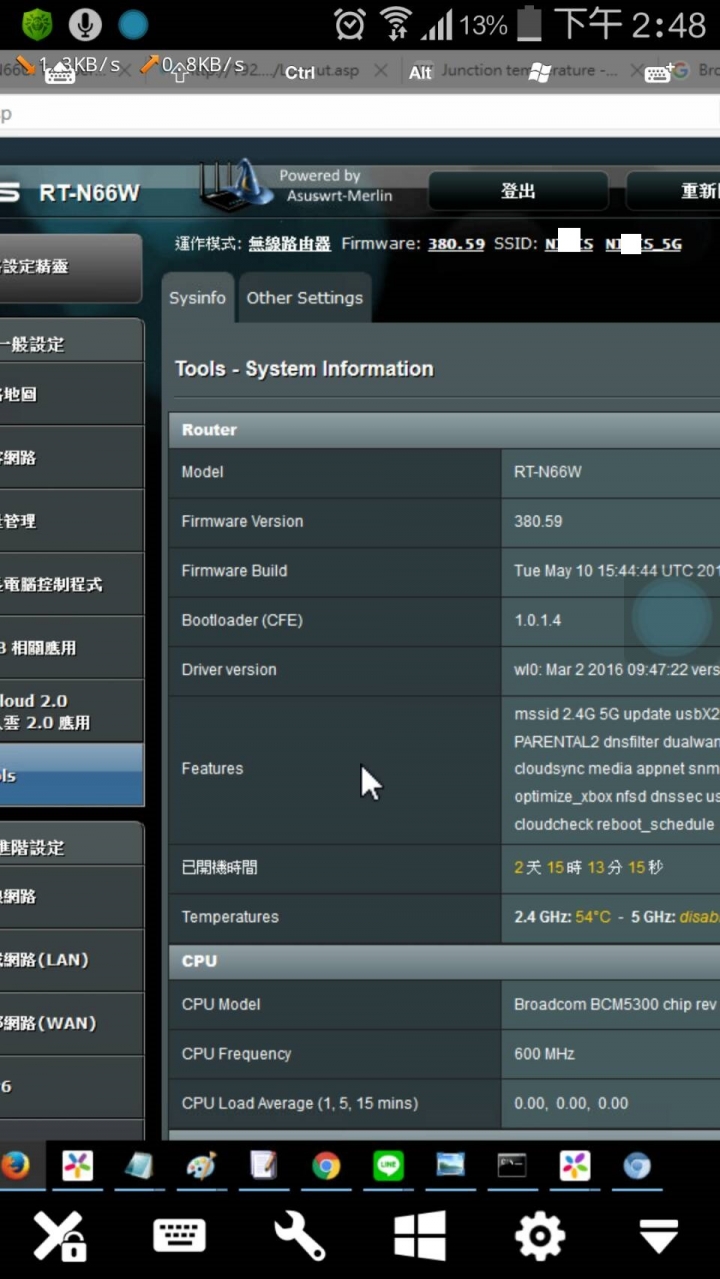Click the Bootloader value 1.0.1.4
Image resolution: width=720 pixels, height=1279 pixels.
(x=537, y=620)
